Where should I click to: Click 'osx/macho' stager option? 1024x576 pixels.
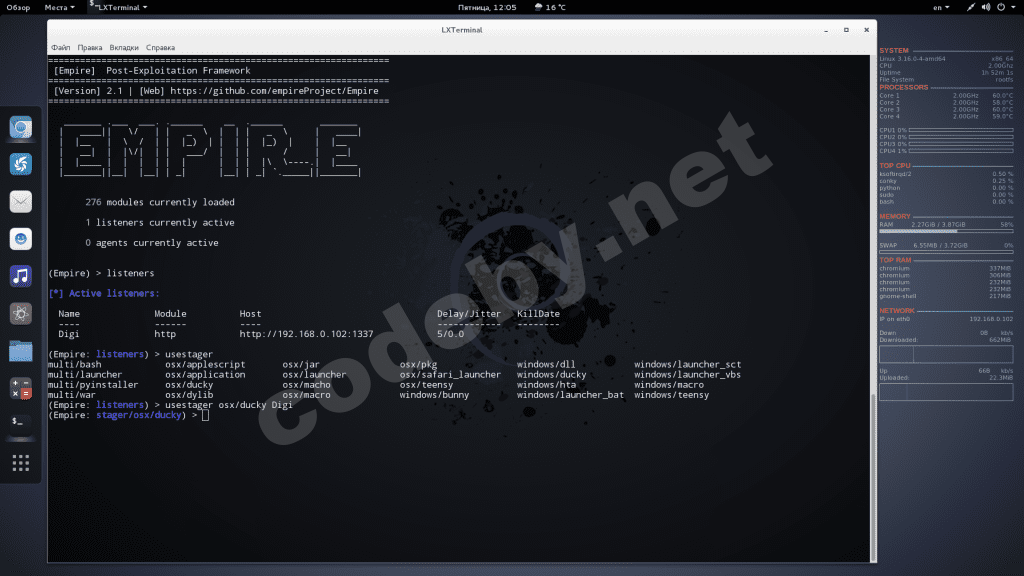point(306,385)
